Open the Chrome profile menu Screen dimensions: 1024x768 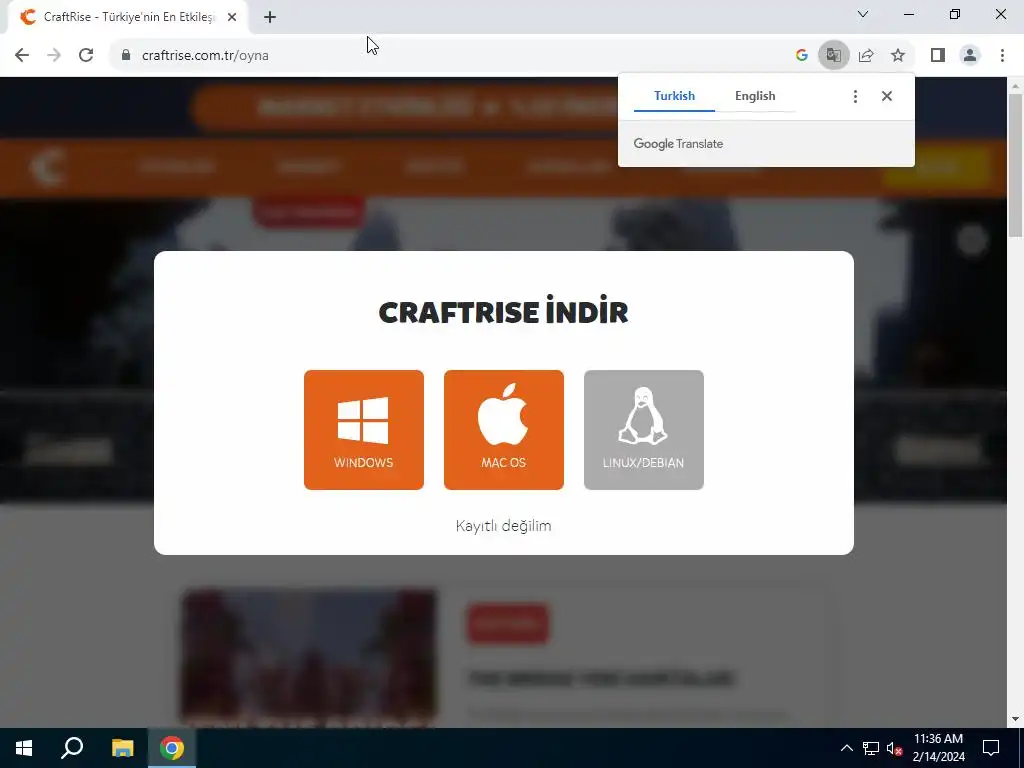(x=970, y=56)
